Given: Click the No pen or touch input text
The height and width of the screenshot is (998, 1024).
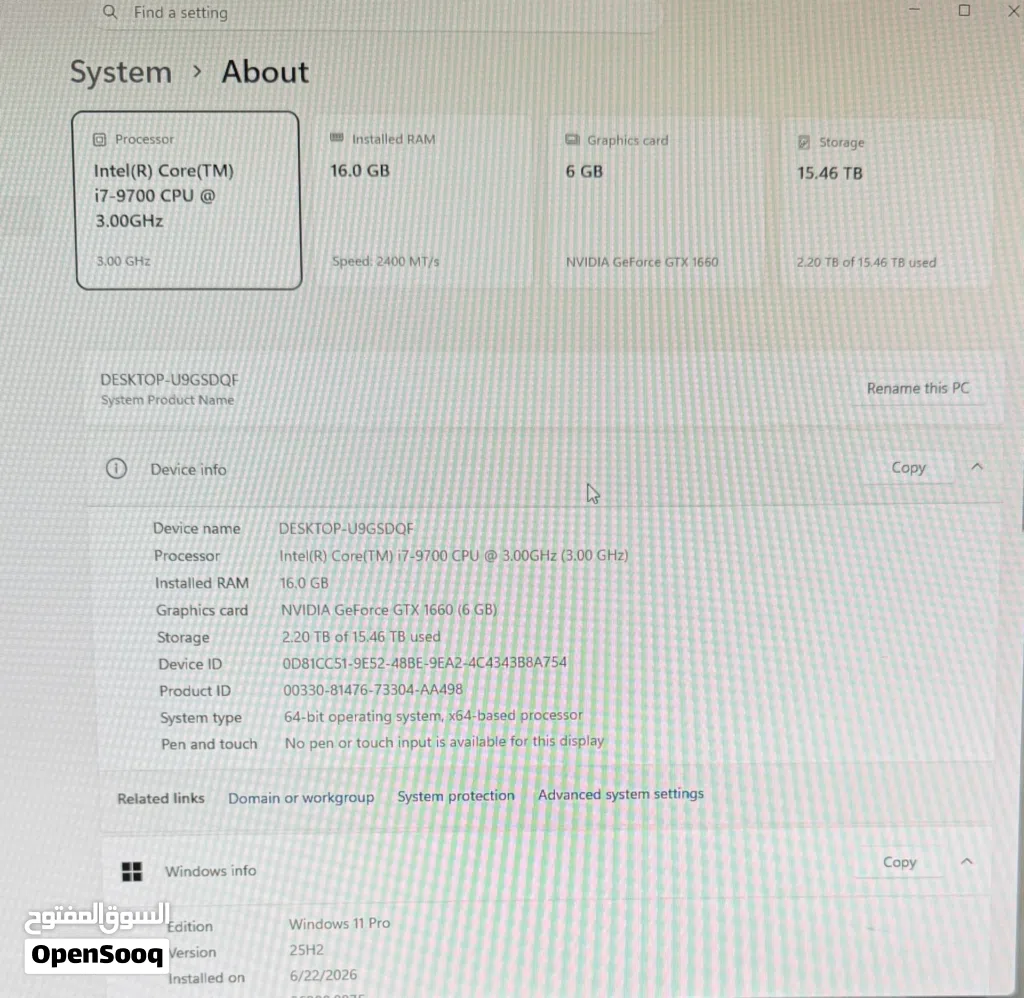Looking at the screenshot, I should [x=445, y=742].
